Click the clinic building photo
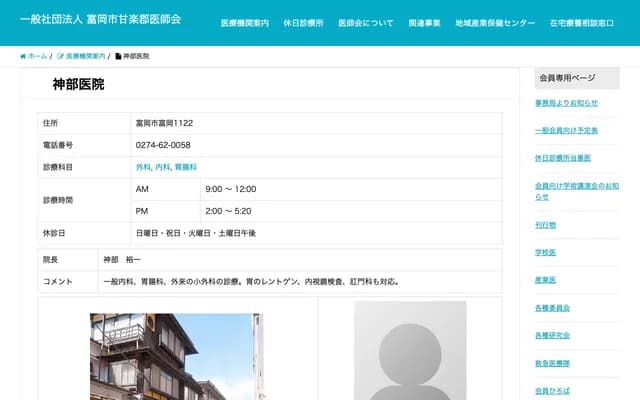This screenshot has width=640, height=400. point(176,356)
